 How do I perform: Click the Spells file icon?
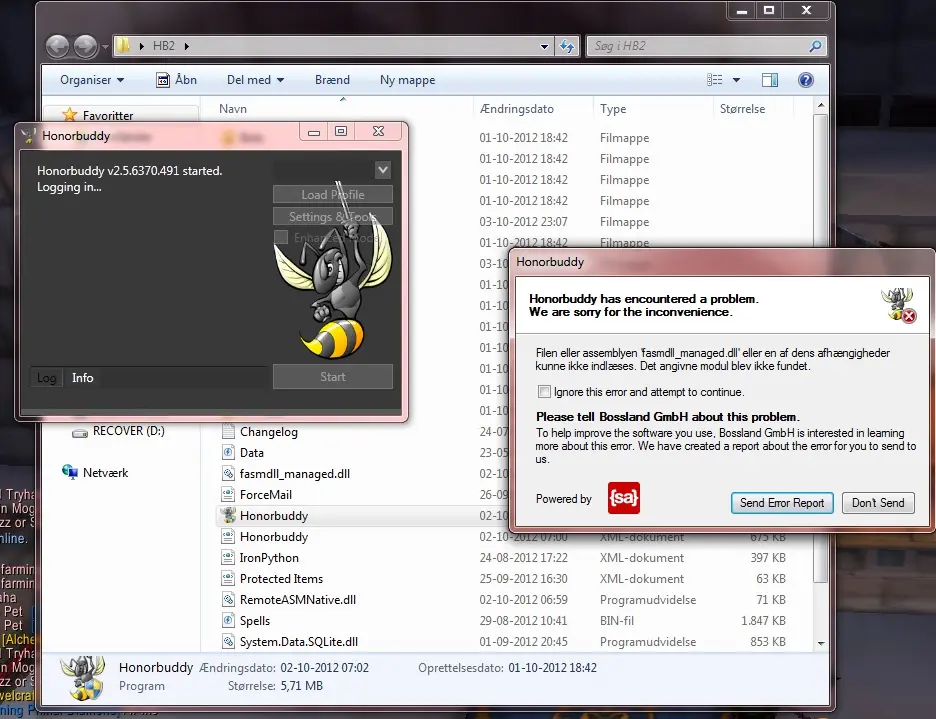(x=228, y=620)
